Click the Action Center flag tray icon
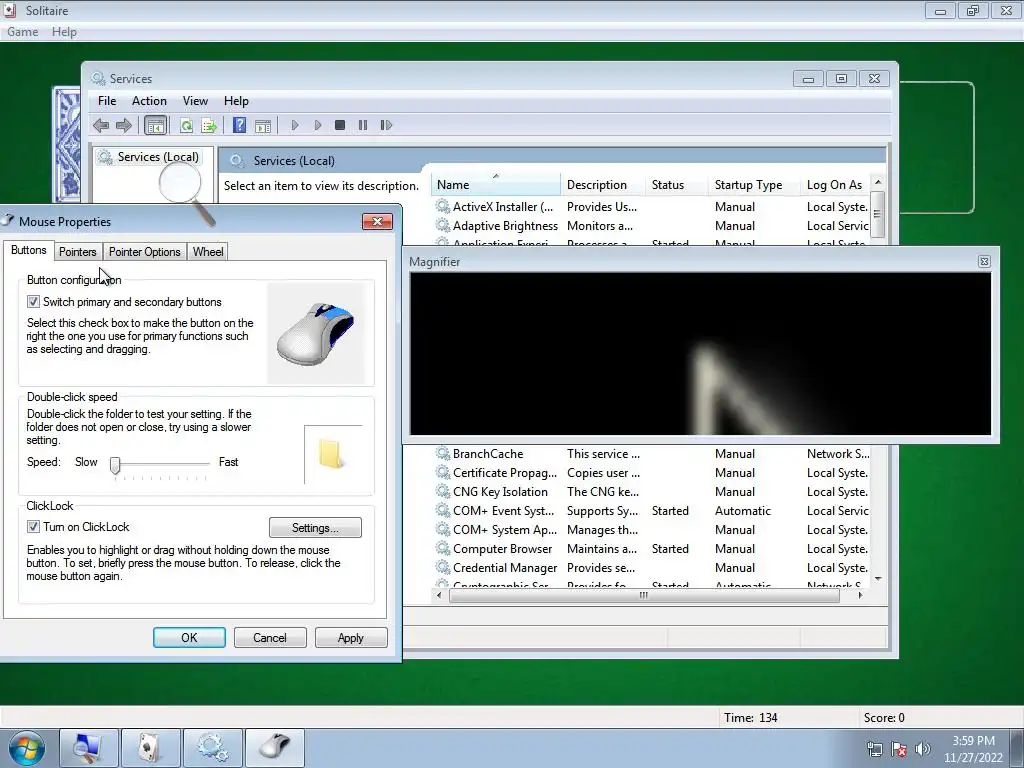This screenshot has height=768, width=1024. pyautogui.click(x=899, y=749)
